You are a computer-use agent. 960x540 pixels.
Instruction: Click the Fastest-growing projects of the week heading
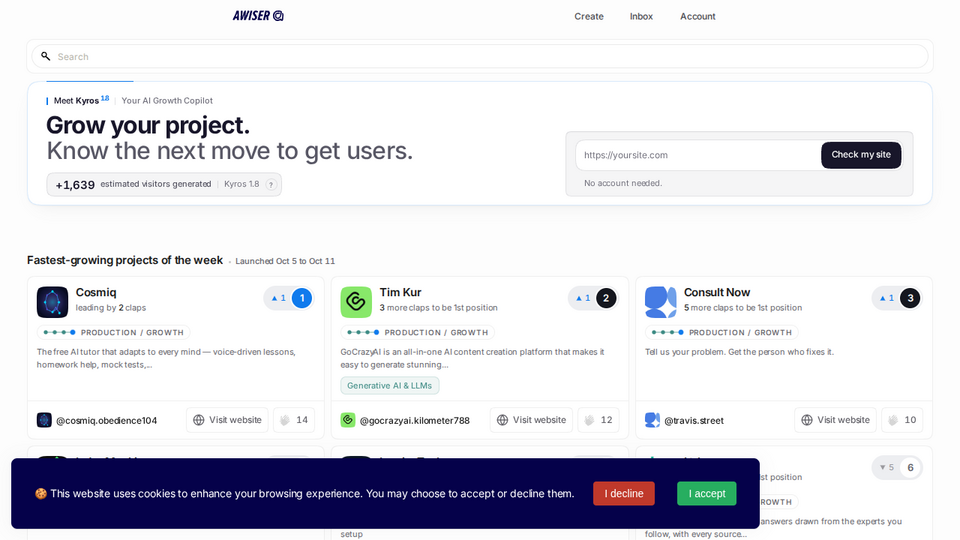click(125, 260)
